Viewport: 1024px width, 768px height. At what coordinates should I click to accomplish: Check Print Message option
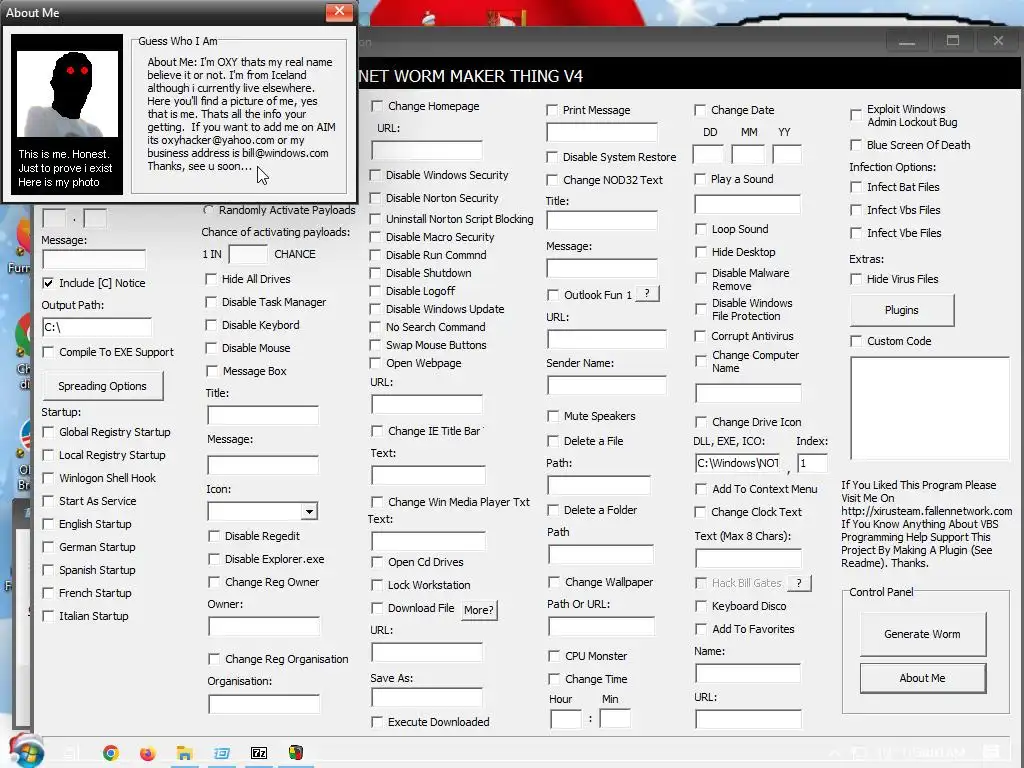click(552, 110)
